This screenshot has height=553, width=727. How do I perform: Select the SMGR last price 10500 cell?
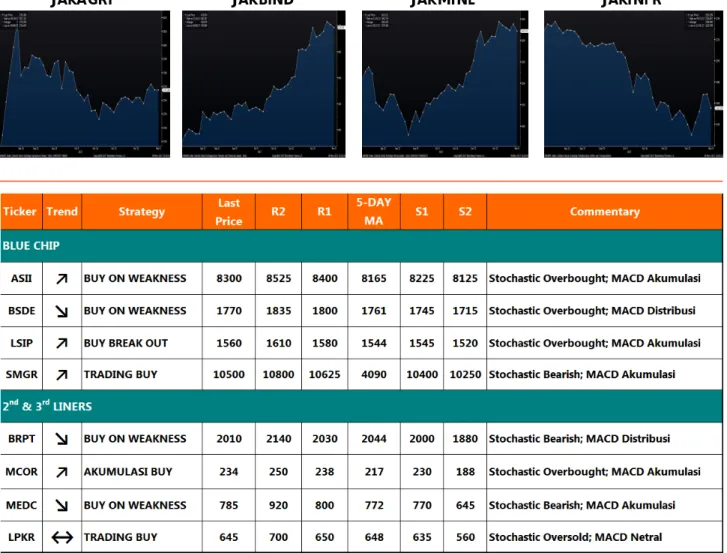(x=229, y=375)
